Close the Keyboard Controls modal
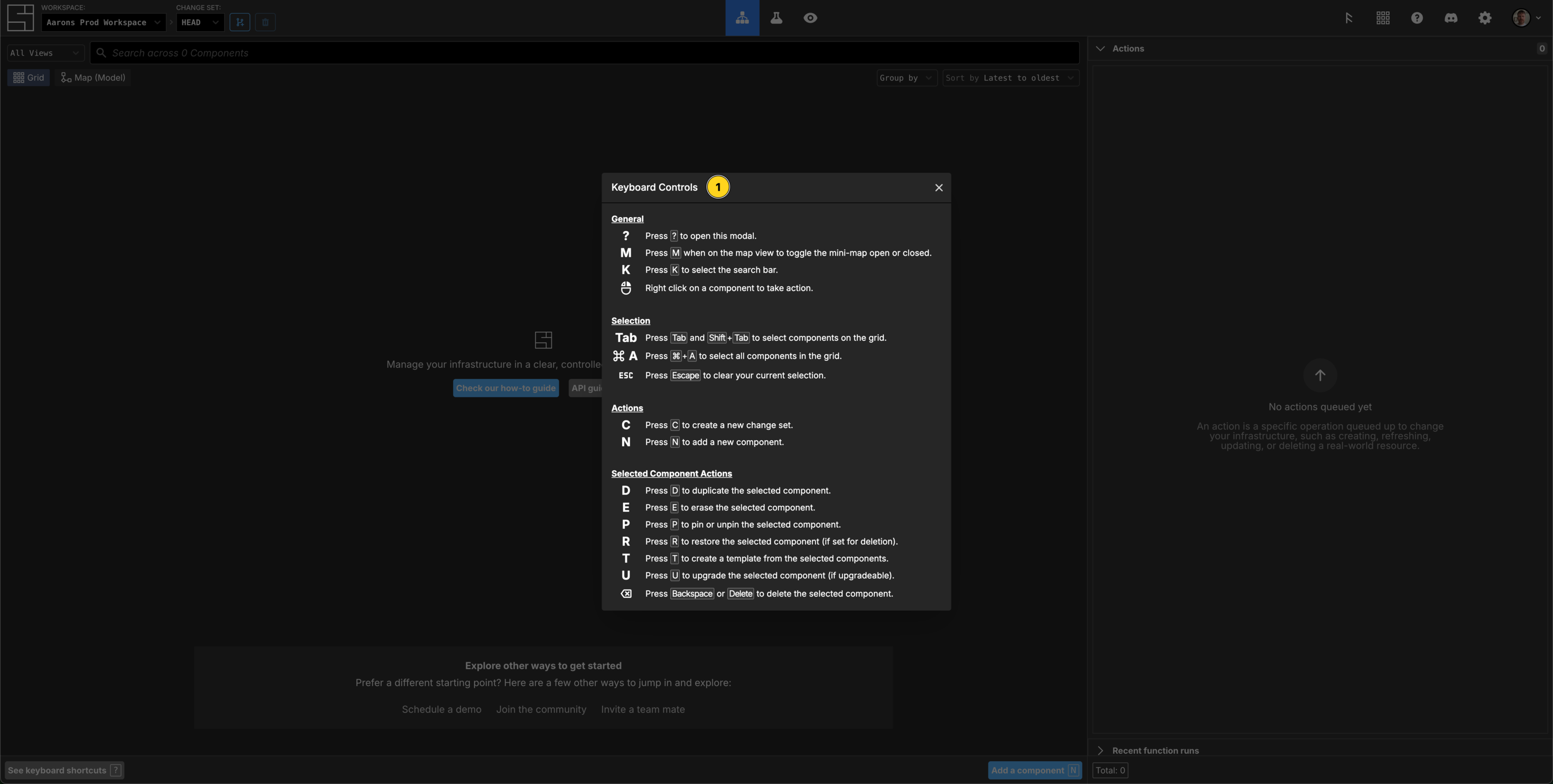1553x784 pixels. [x=939, y=188]
